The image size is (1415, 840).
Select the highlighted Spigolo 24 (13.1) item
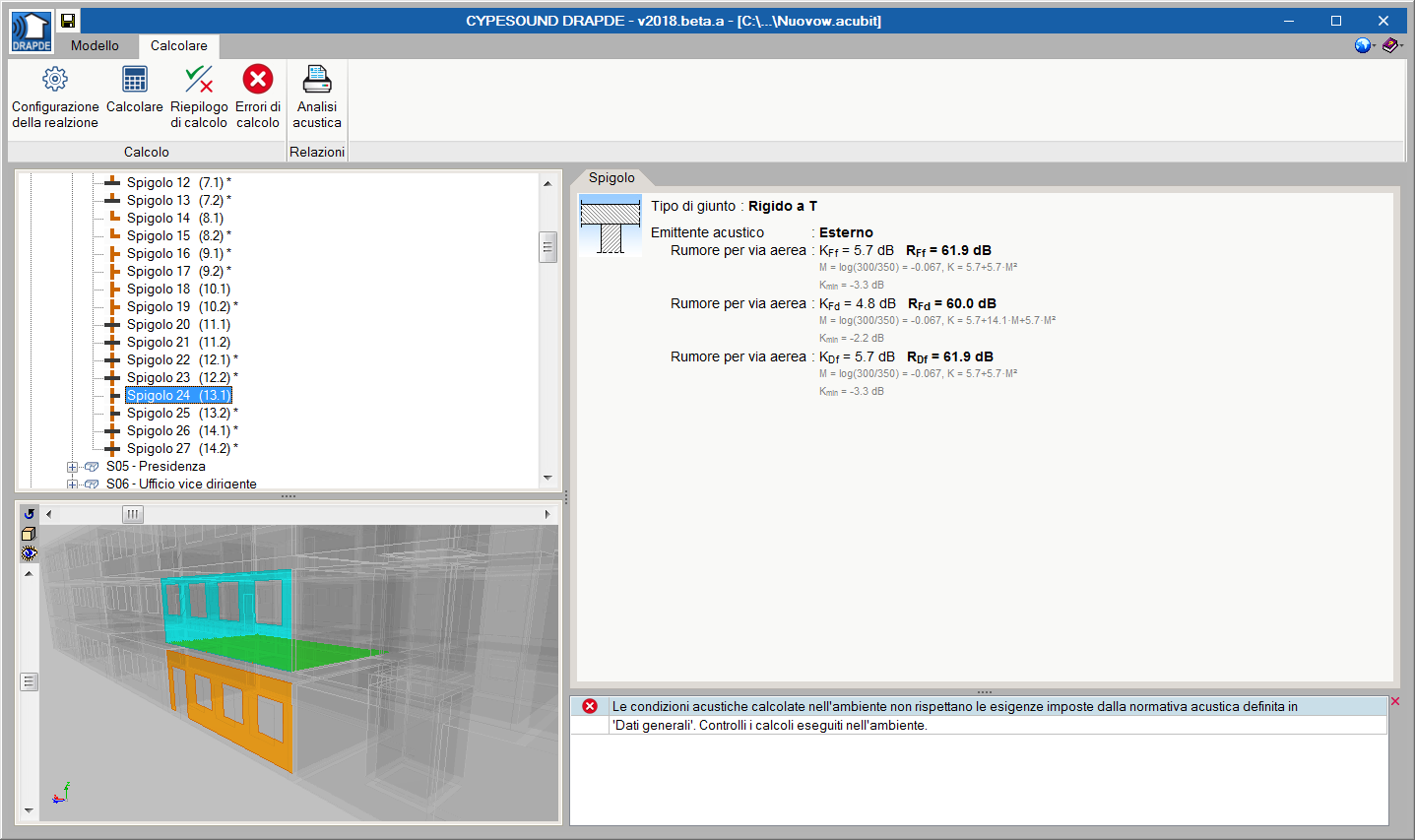(178, 395)
